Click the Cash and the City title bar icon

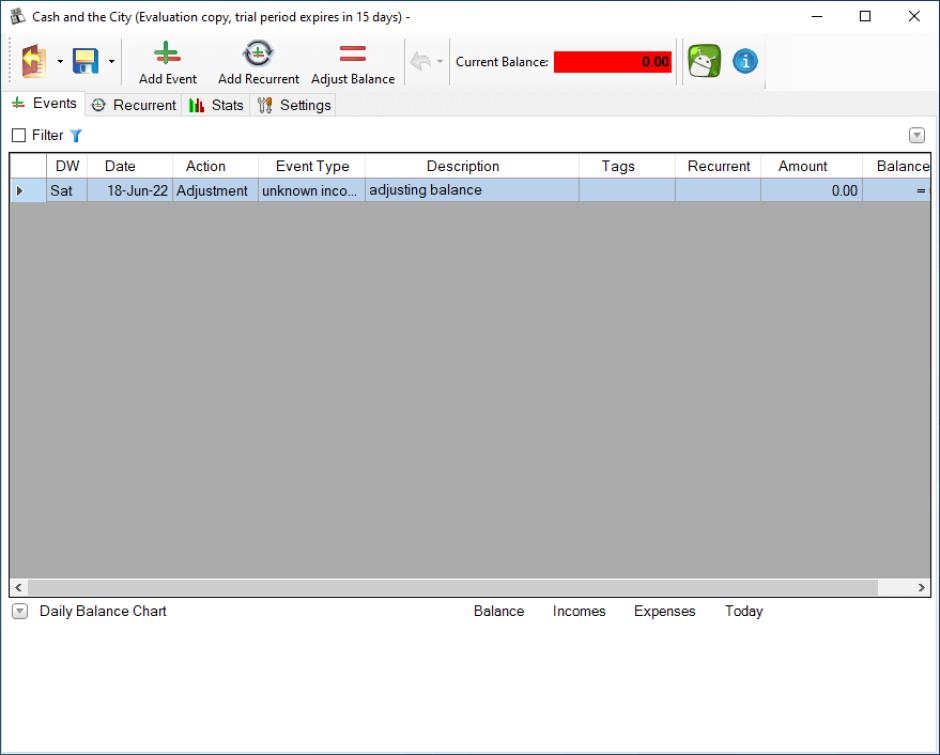[x=17, y=16]
